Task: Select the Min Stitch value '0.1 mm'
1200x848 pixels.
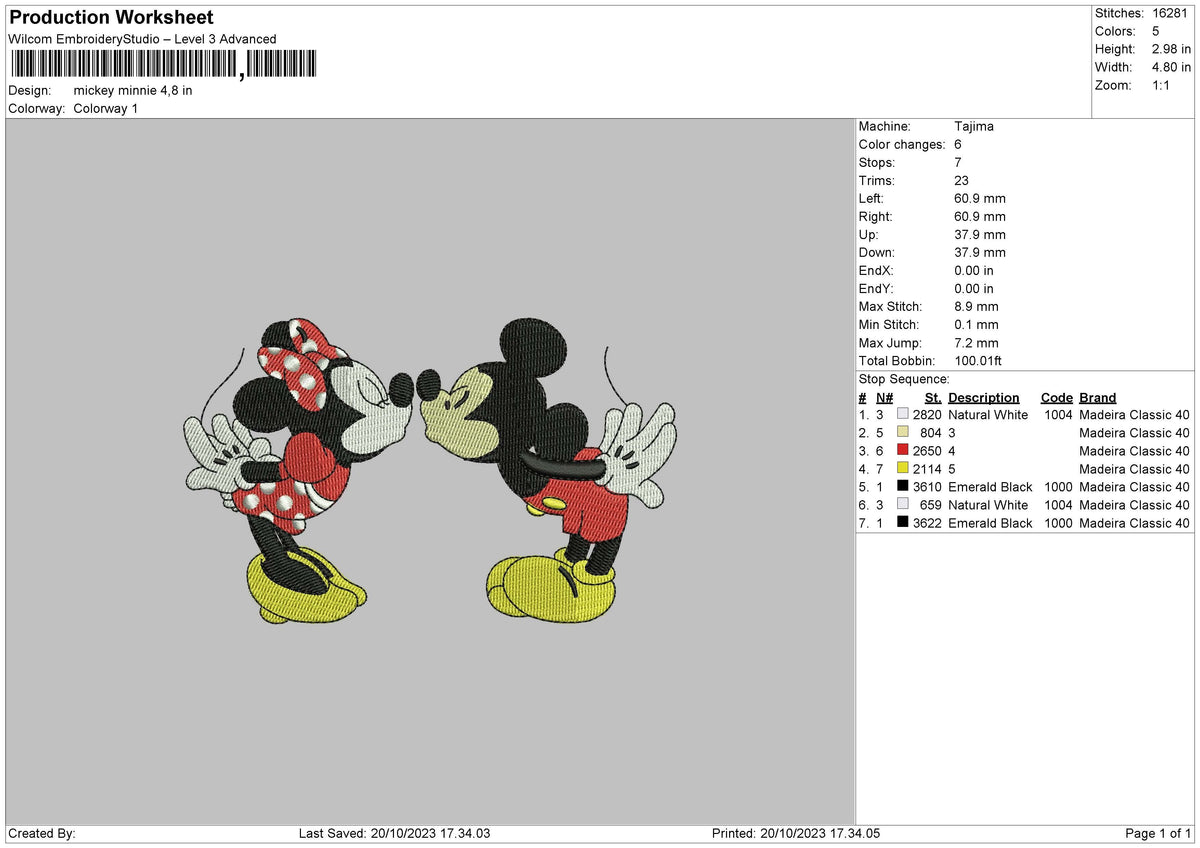Action: click(x=977, y=325)
